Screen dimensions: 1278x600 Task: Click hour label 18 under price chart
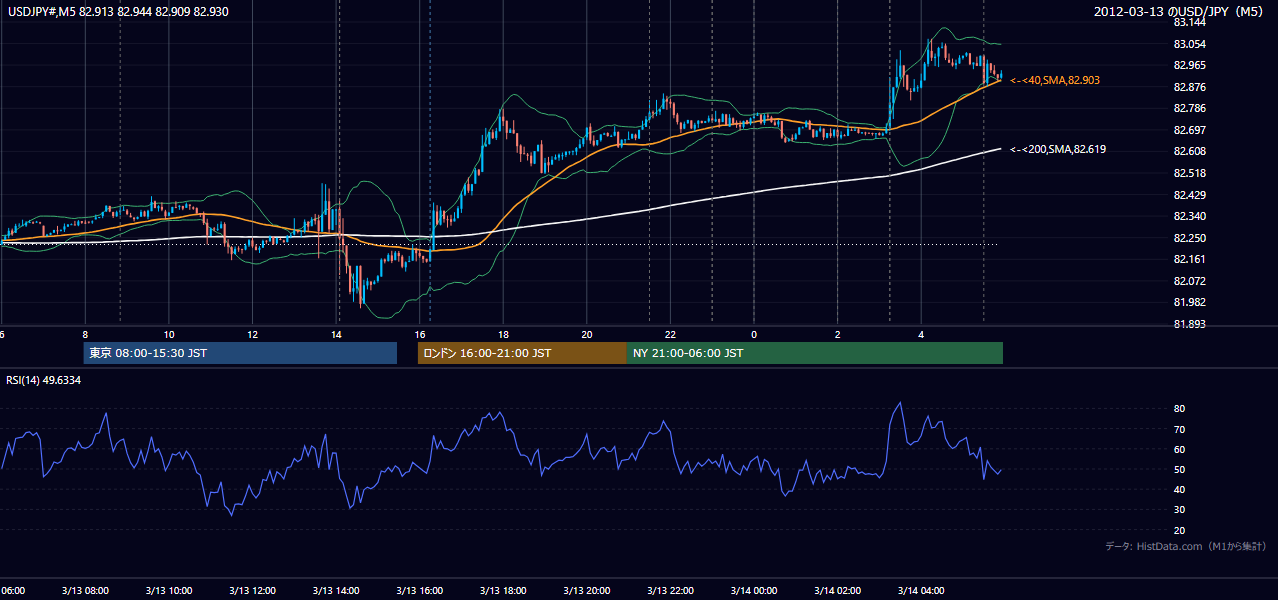pyautogui.click(x=503, y=334)
